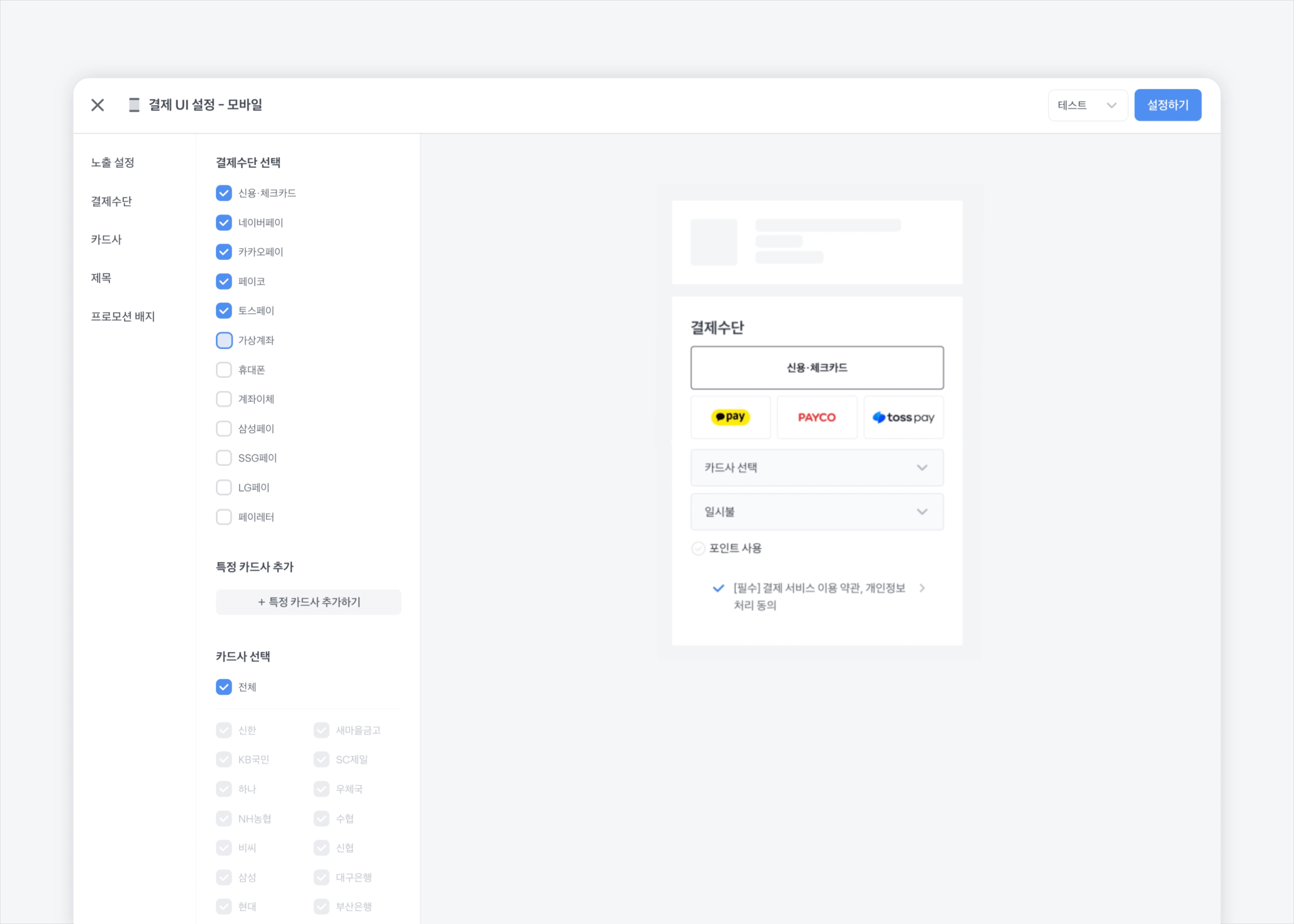Enable the 가상계좌 checkbox
The height and width of the screenshot is (924, 1294).
tap(224, 340)
